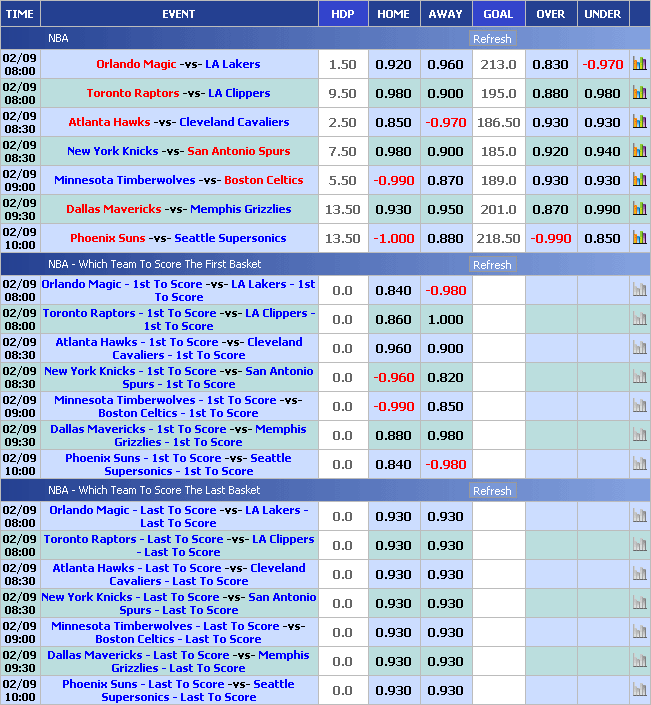Refresh the Last Basket section
This screenshot has height=705, width=651.
tap(491, 491)
